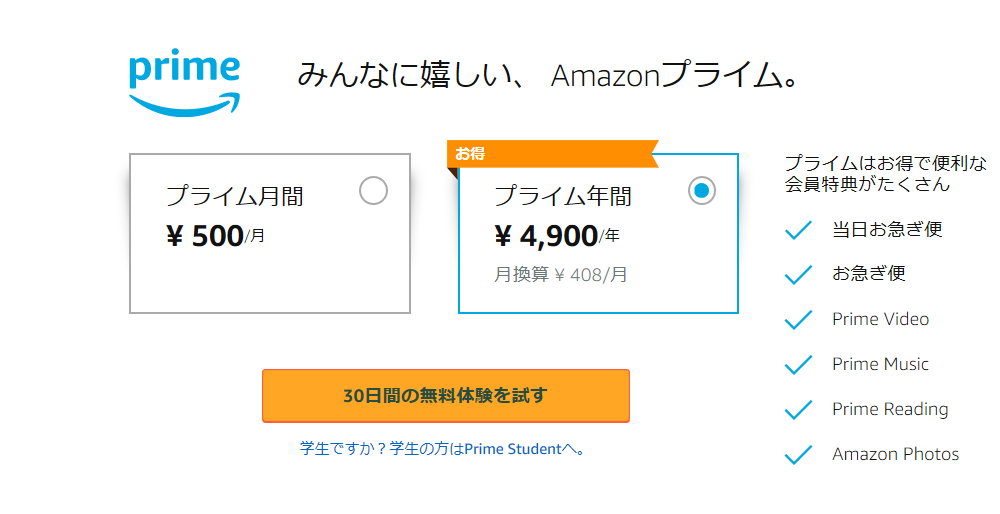Start the 30日間の無料体験を試す button
The image size is (1000, 514).
(445, 396)
